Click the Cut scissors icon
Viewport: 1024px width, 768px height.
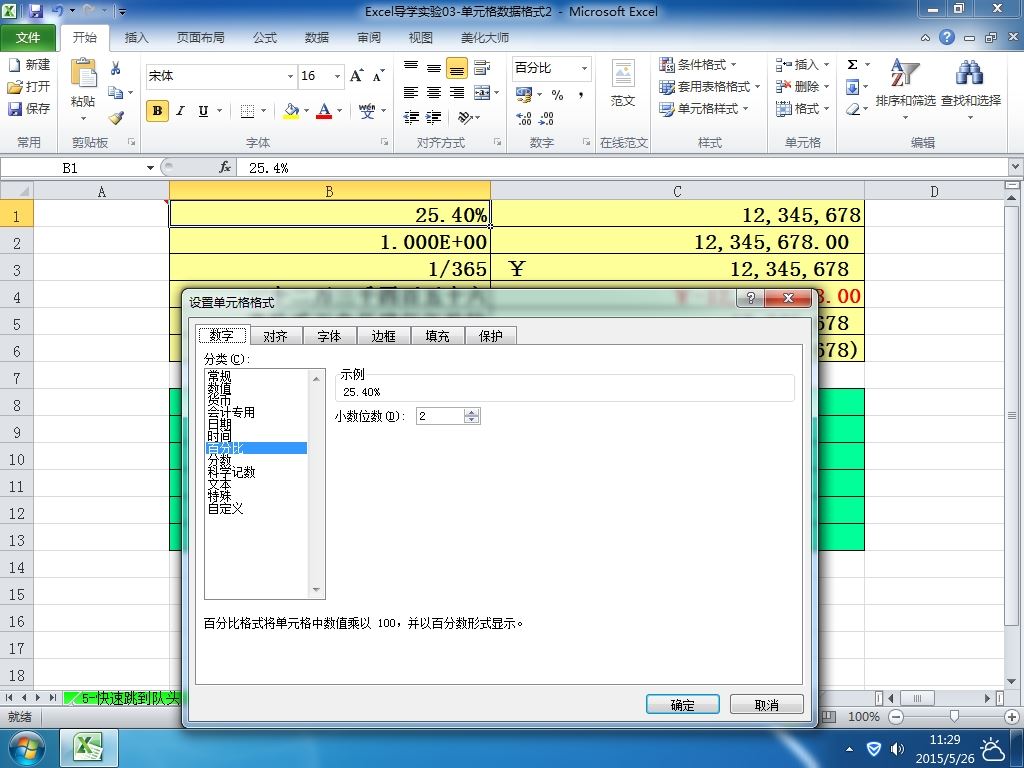pyautogui.click(x=116, y=68)
